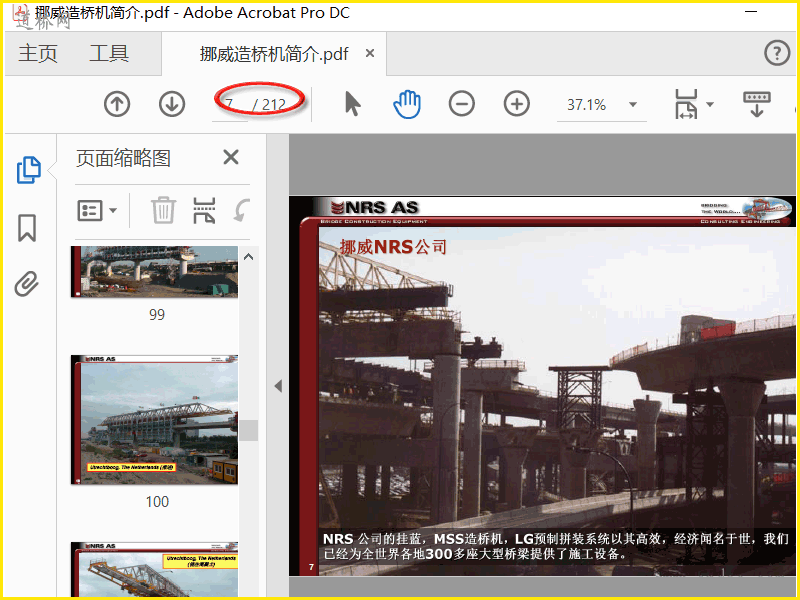The image size is (800, 600).
Task: Select page 100 thumbnail
Action: click(154, 419)
